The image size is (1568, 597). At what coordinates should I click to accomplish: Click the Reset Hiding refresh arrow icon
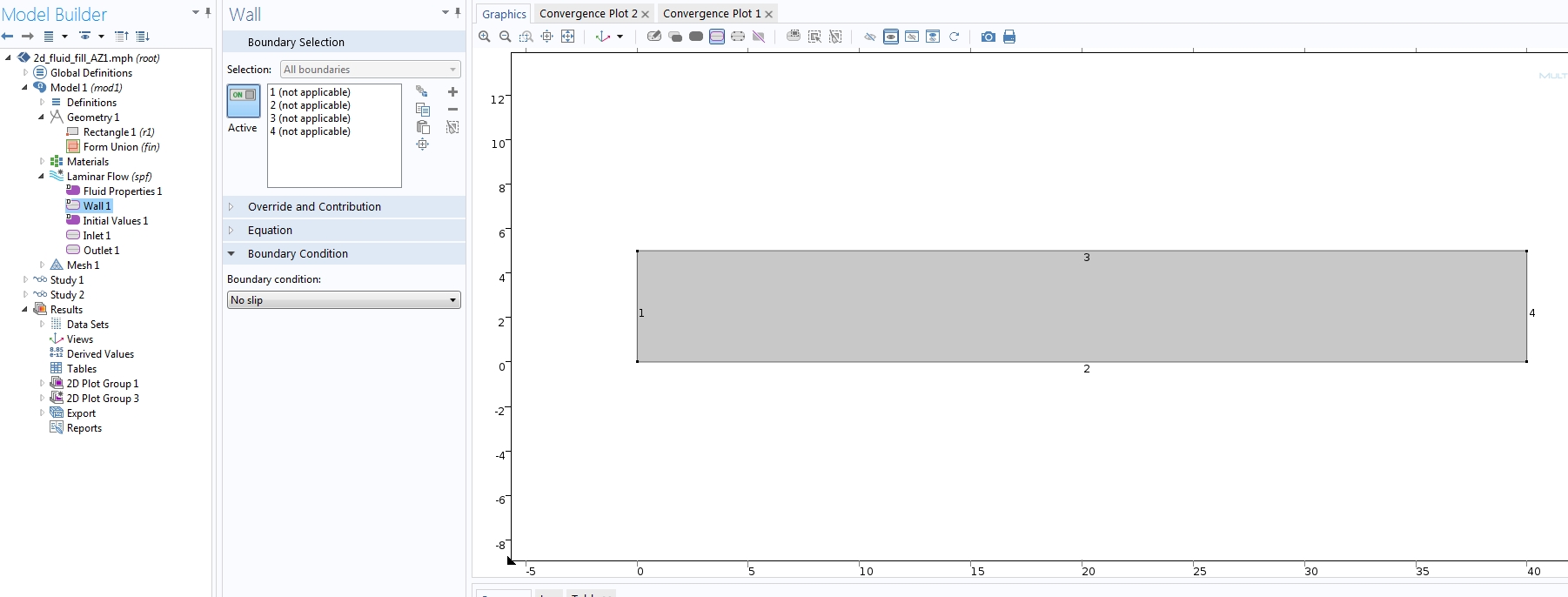pos(954,37)
